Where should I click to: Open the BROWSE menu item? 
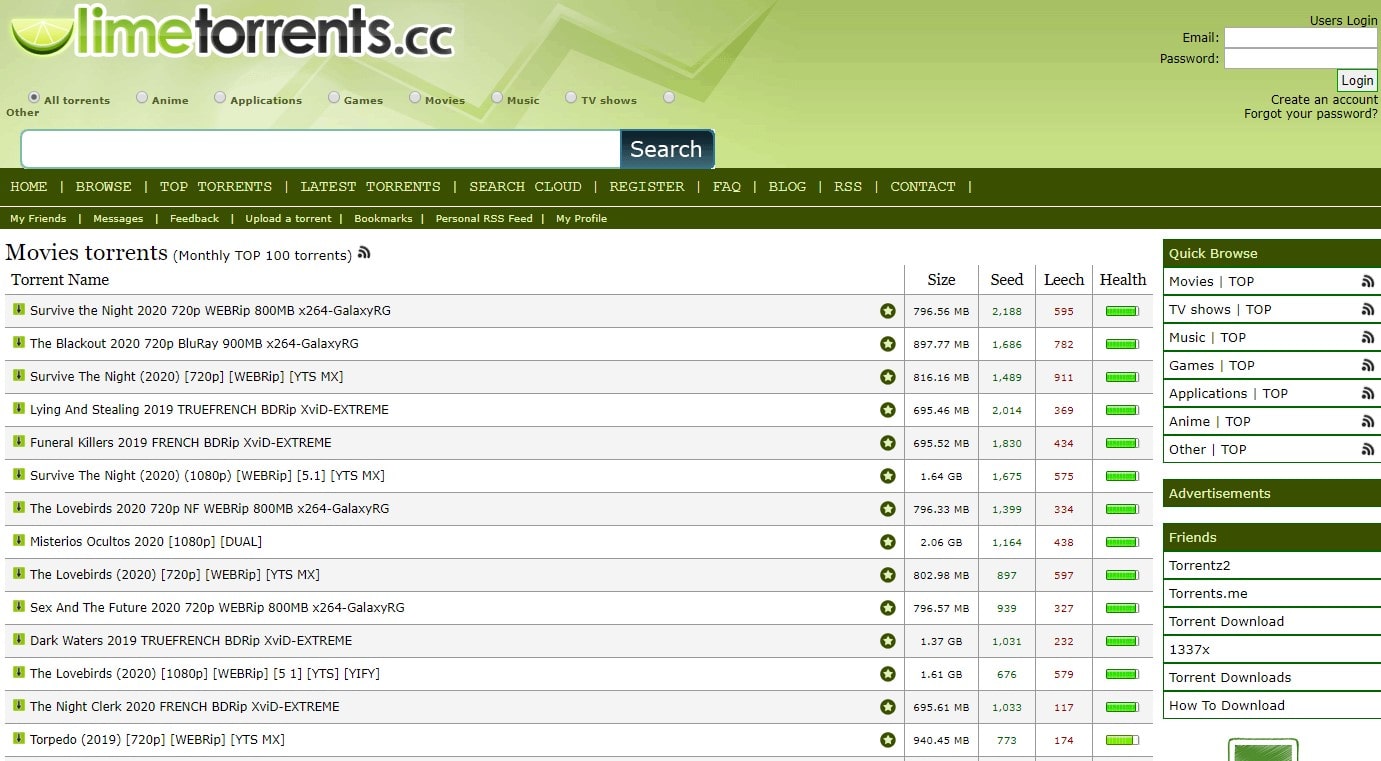[x=104, y=186]
